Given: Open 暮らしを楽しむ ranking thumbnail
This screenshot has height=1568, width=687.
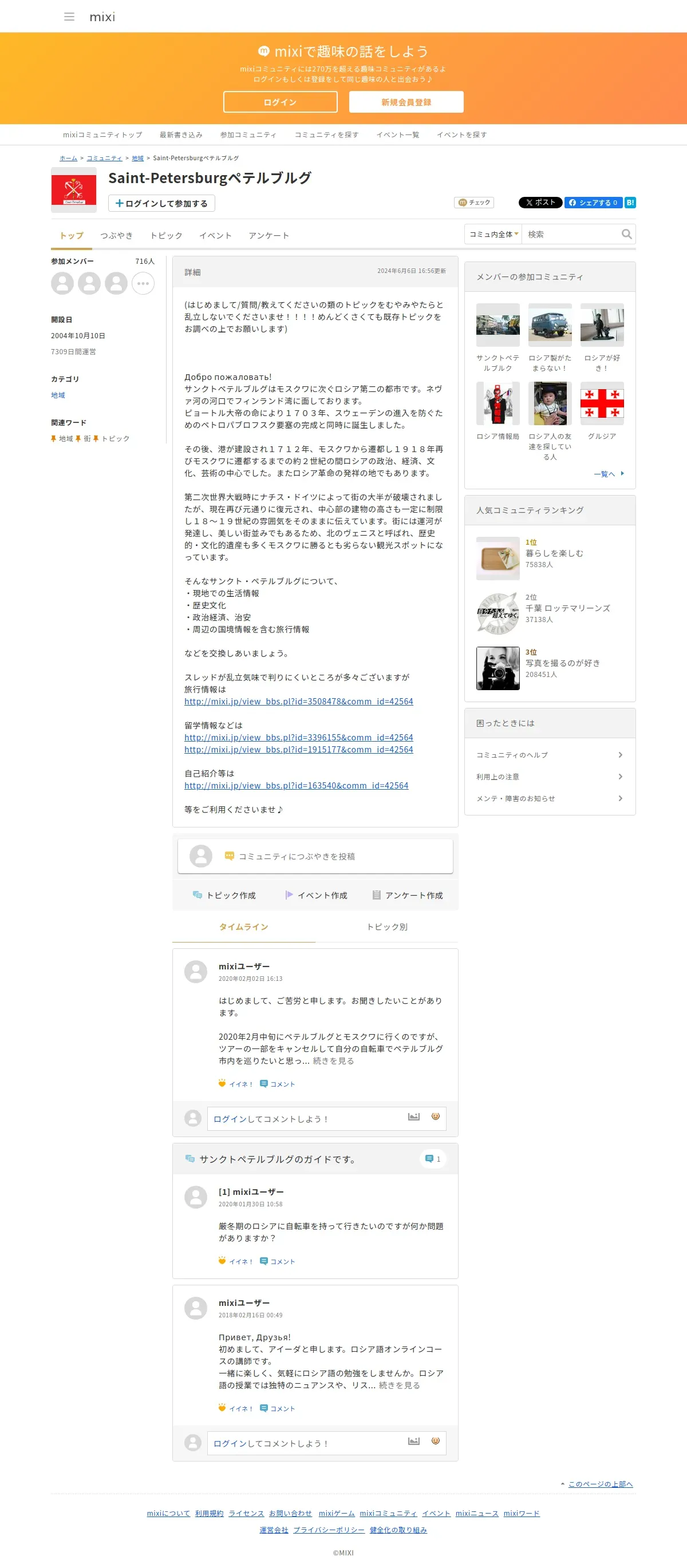Looking at the screenshot, I should pyautogui.click(x=498, y=558).
